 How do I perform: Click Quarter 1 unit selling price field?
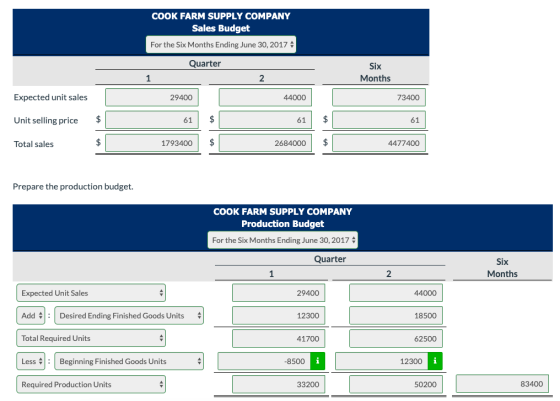point(152,120)
